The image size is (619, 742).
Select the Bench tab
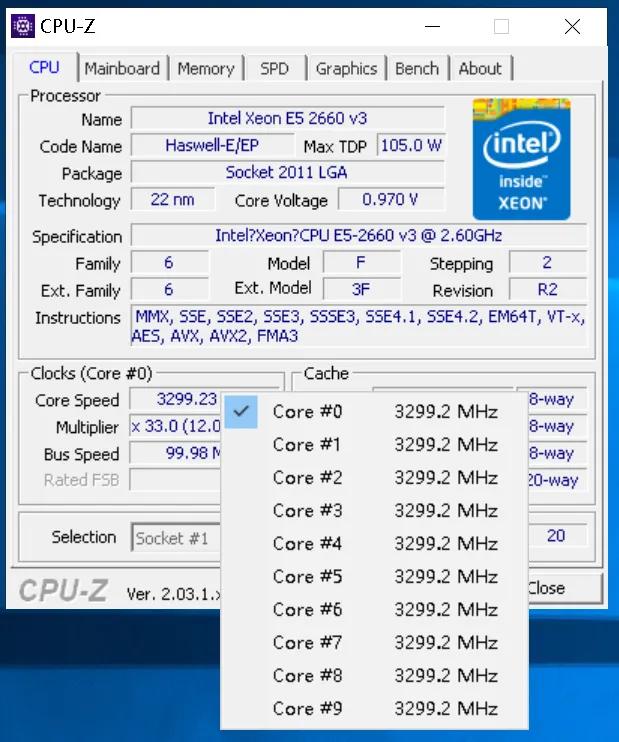417,69
